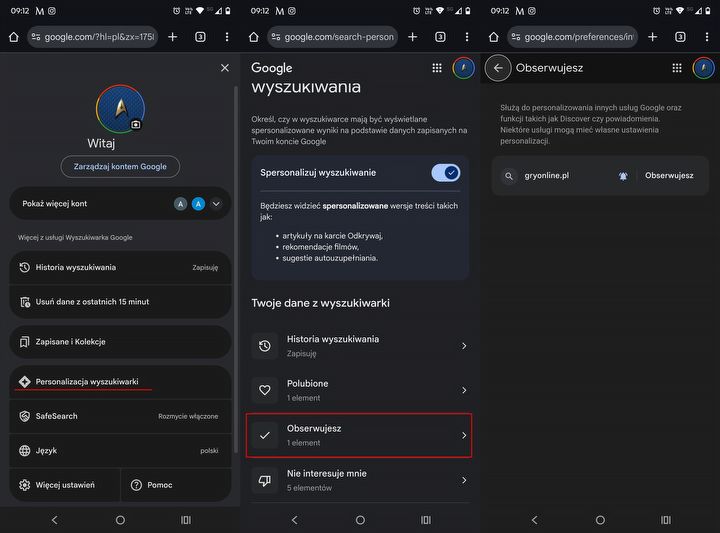The height and width of the screenshot is (533, 720).
Task: Tap the magnifier icon next to gryonline.pl
Action: pyautogui.click(x=509, y=176)
